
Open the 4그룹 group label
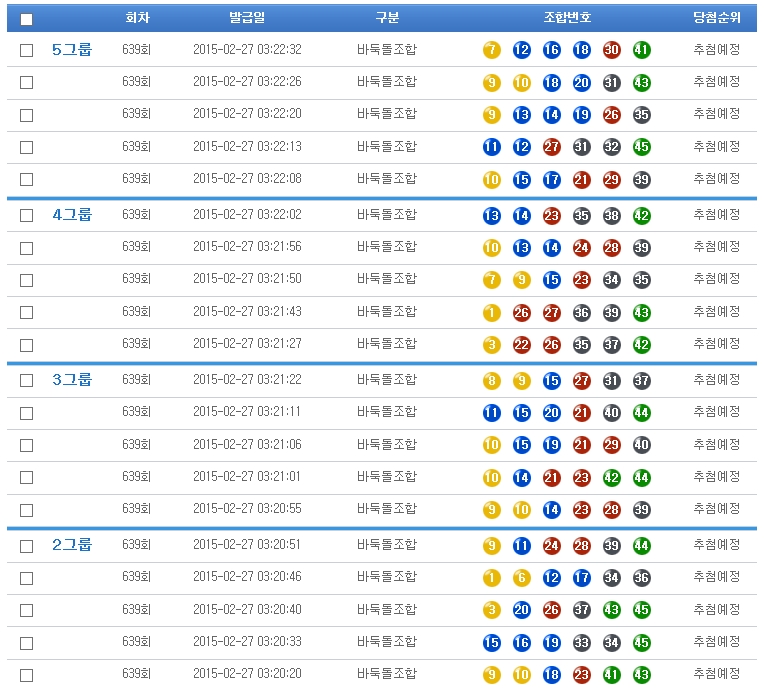click(x=72, y=214)
